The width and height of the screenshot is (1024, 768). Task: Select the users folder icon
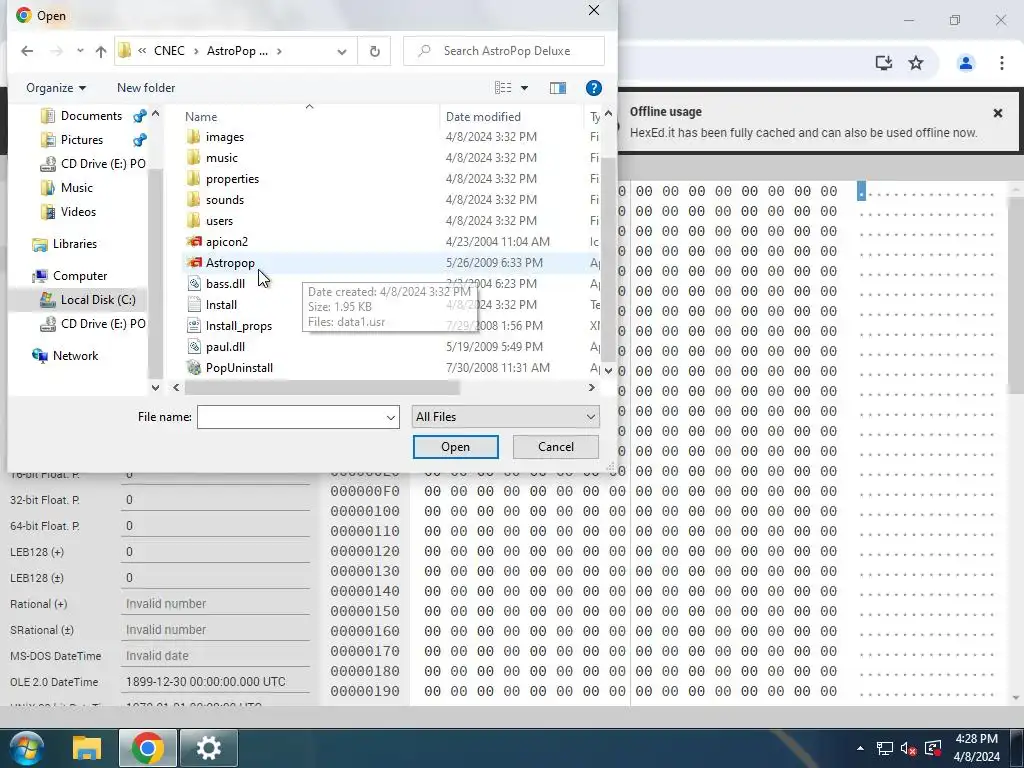[x=193, y=220]
